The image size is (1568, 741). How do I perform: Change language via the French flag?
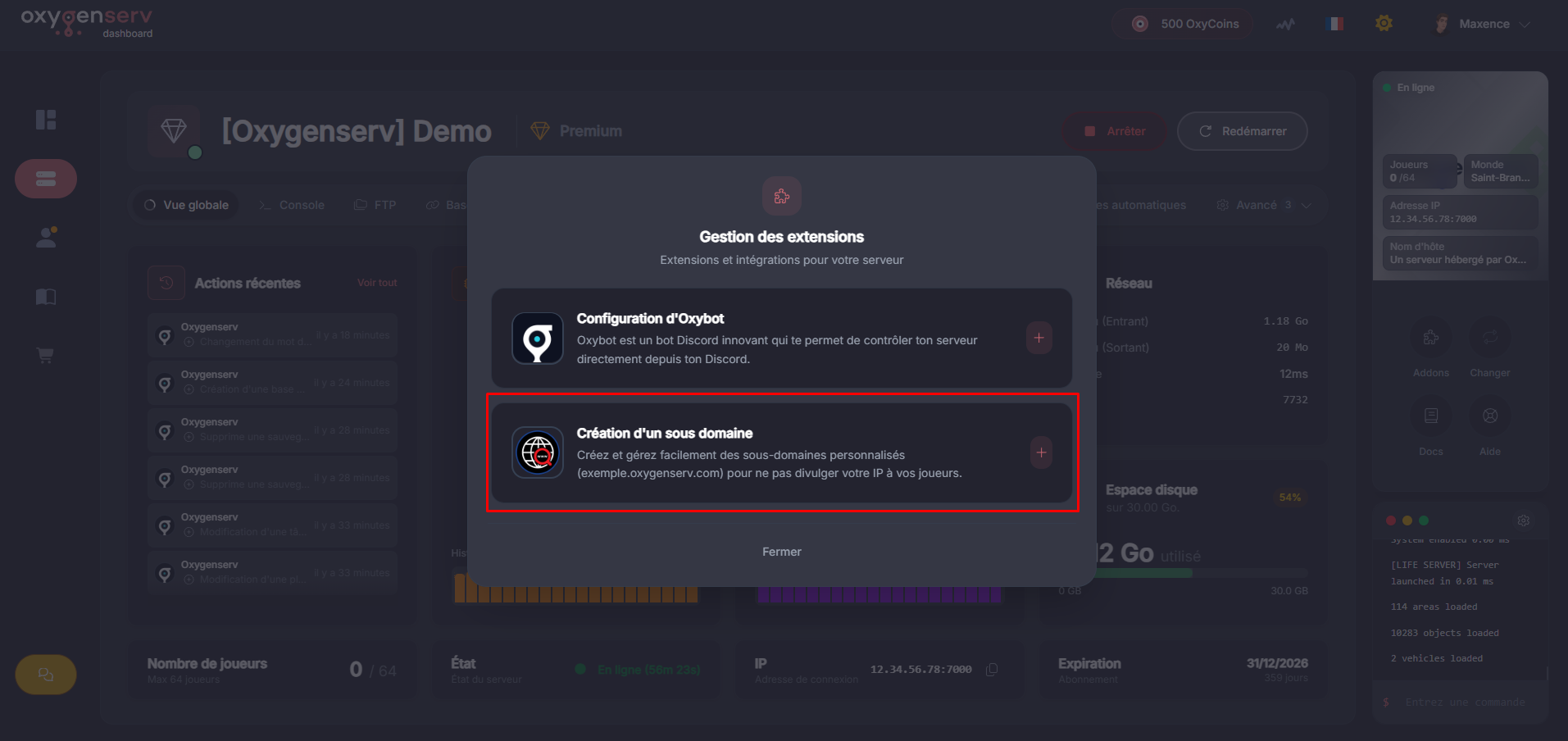1334,24
